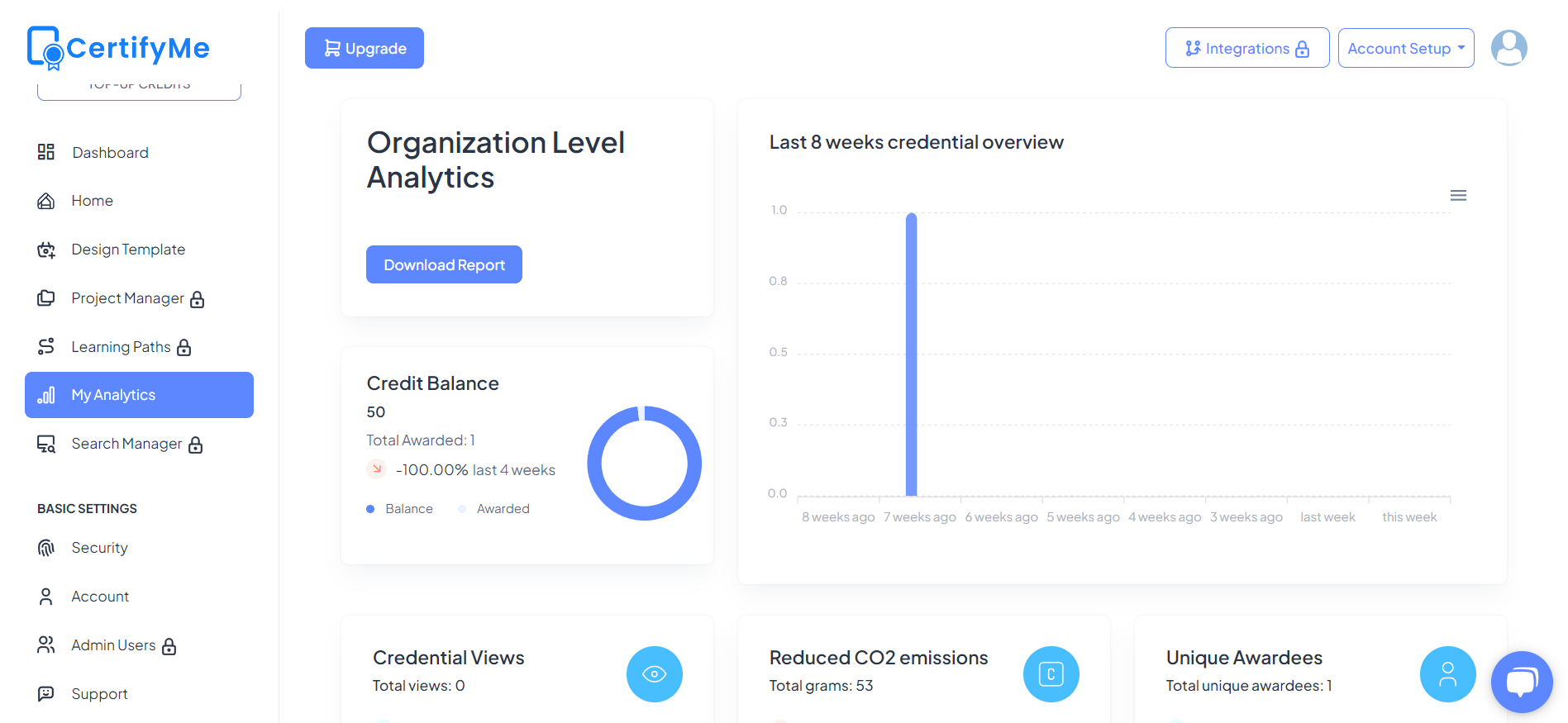Click the Project Manager folder icon
Screen dimensions: 1568x723
(x=46, y=298)
